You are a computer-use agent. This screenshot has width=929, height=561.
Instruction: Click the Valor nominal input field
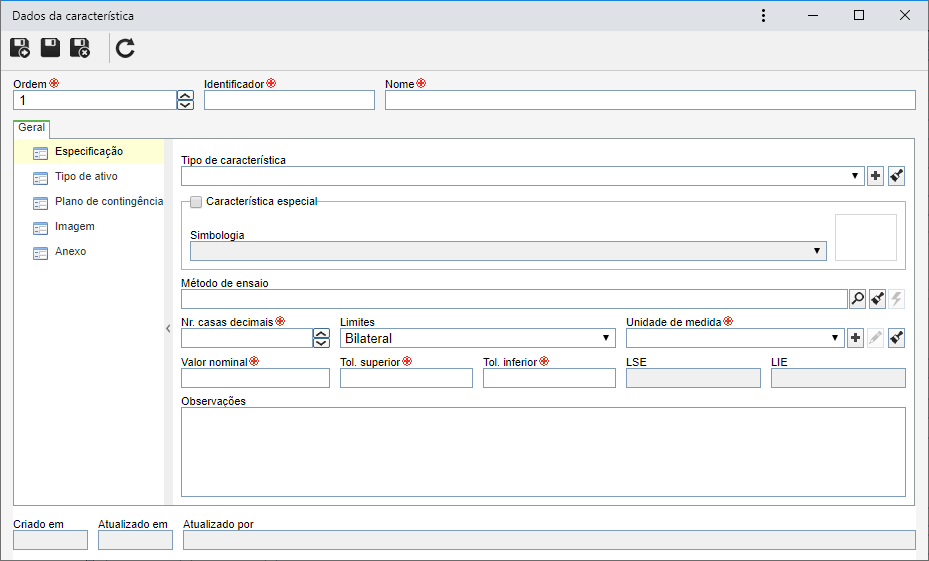coord(255,378)
